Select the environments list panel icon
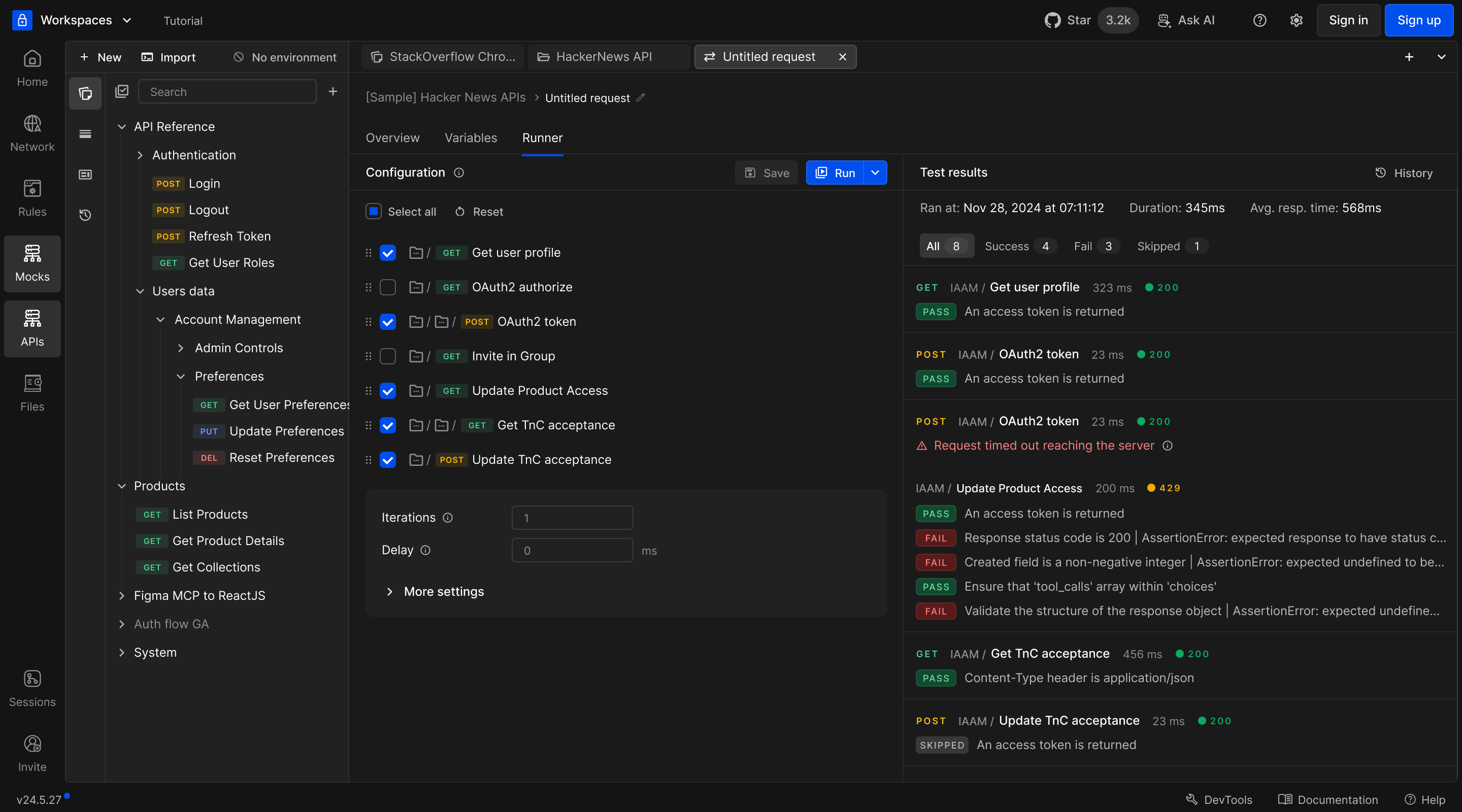The image size is (1462, 812). tap(85, 134)
